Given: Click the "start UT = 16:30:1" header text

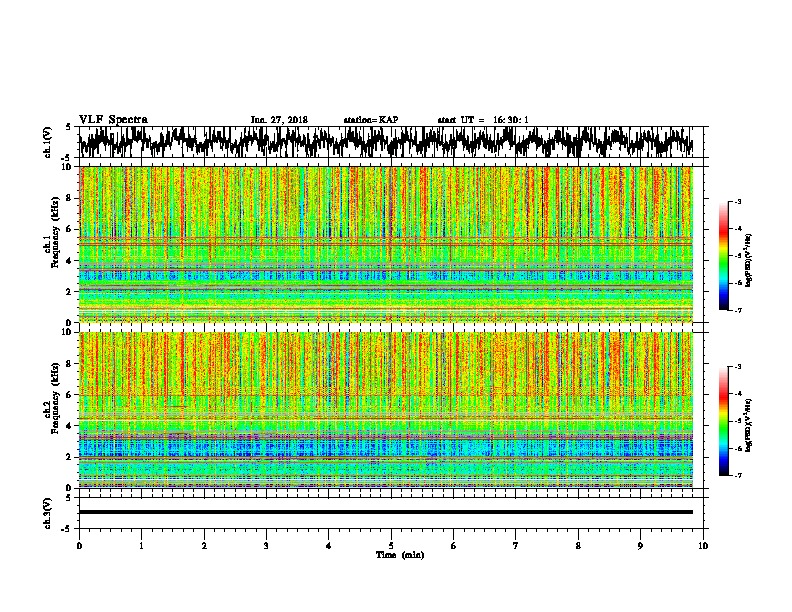Looking at the screenshot, I should (483, 120).
